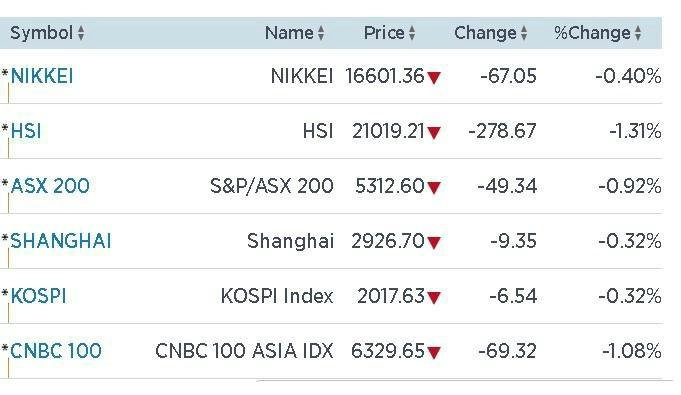Click sort arrows beside Change header

[524, 33]
